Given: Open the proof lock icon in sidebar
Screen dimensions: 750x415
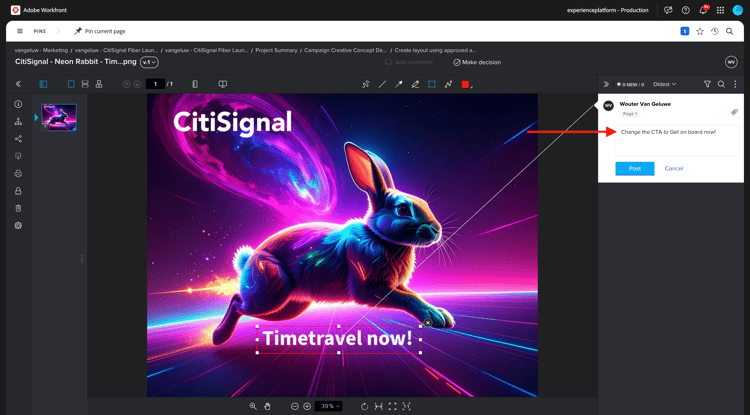Looking at the screenshot, I should (x=18, y=191).
